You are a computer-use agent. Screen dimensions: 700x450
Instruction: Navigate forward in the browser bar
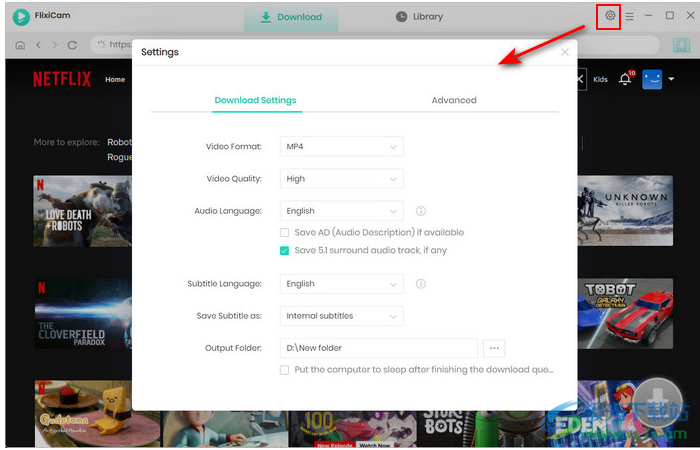[x=55, y=45]
